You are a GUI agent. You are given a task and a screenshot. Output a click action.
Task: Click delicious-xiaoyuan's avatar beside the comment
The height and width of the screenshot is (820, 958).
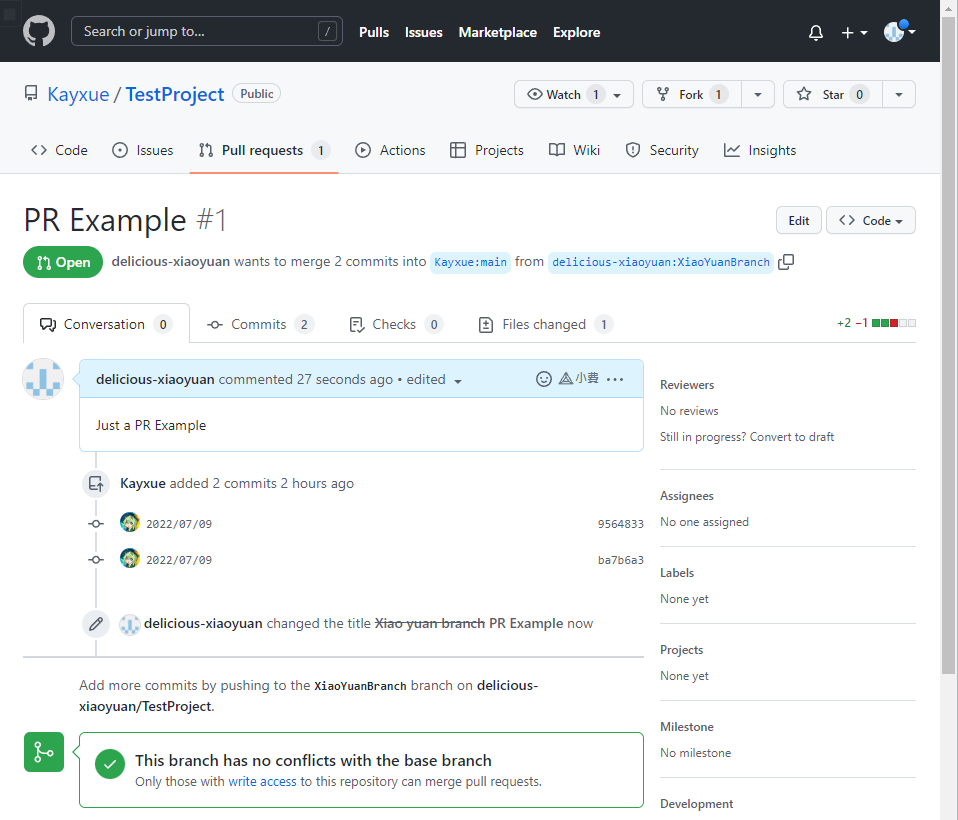coord(43,380)
